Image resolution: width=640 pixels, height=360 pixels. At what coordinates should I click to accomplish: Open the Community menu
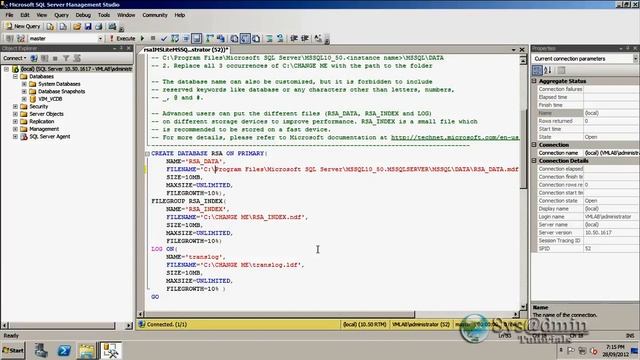(x=155, y=15)
